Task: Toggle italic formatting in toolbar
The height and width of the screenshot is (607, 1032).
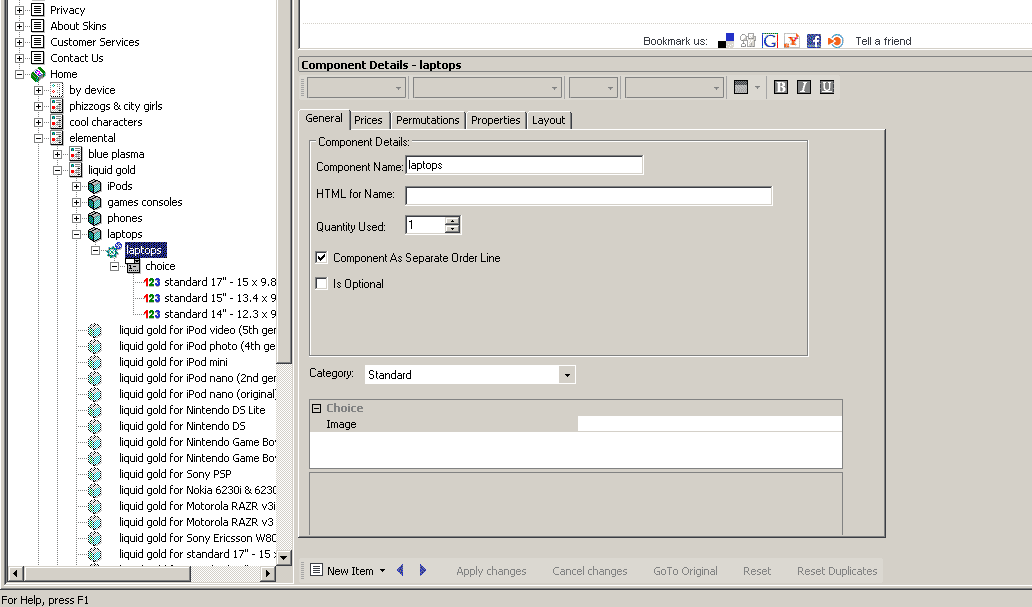Action: [804, 88]
